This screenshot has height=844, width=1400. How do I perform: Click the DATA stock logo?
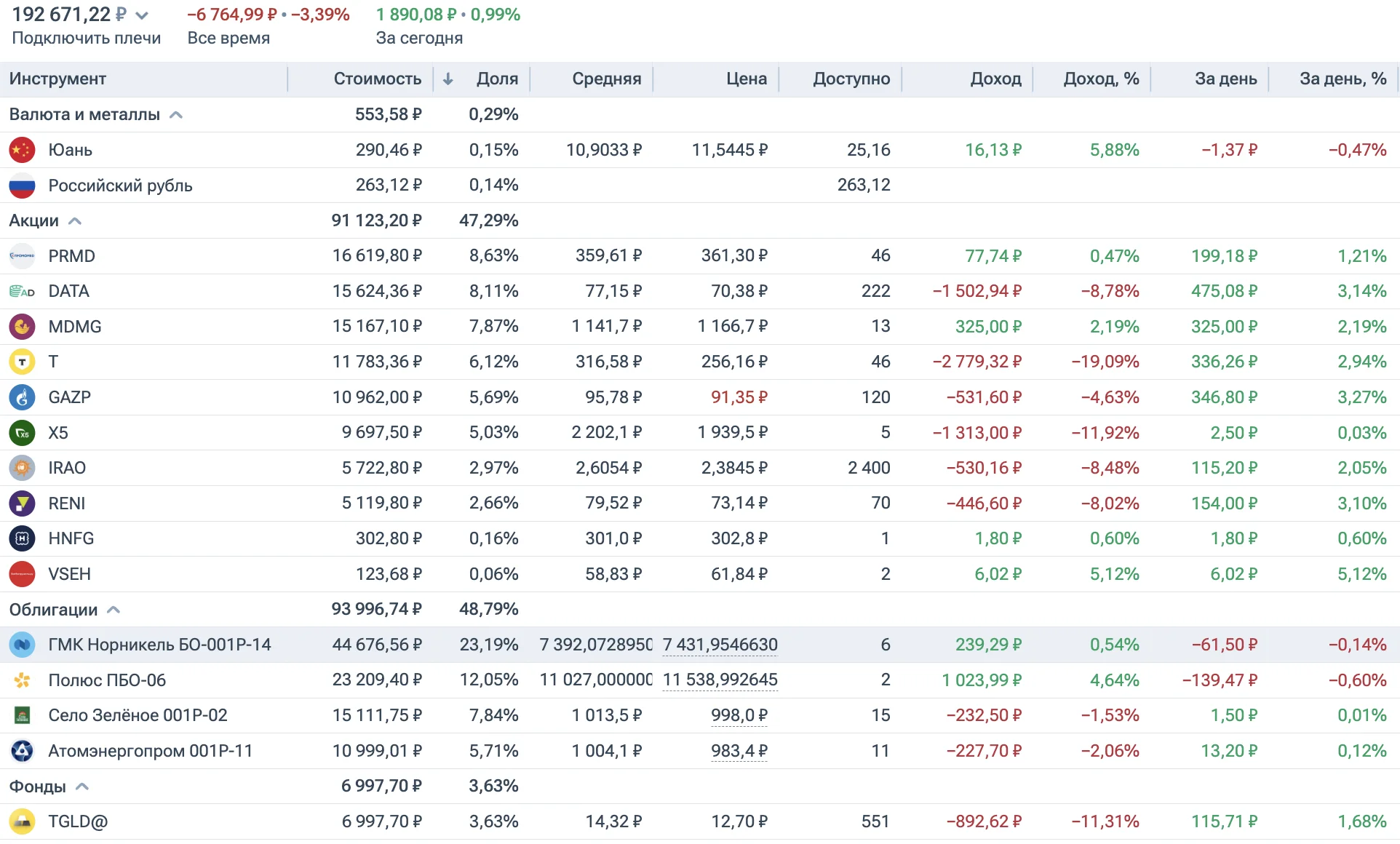[x=22, y=292]
